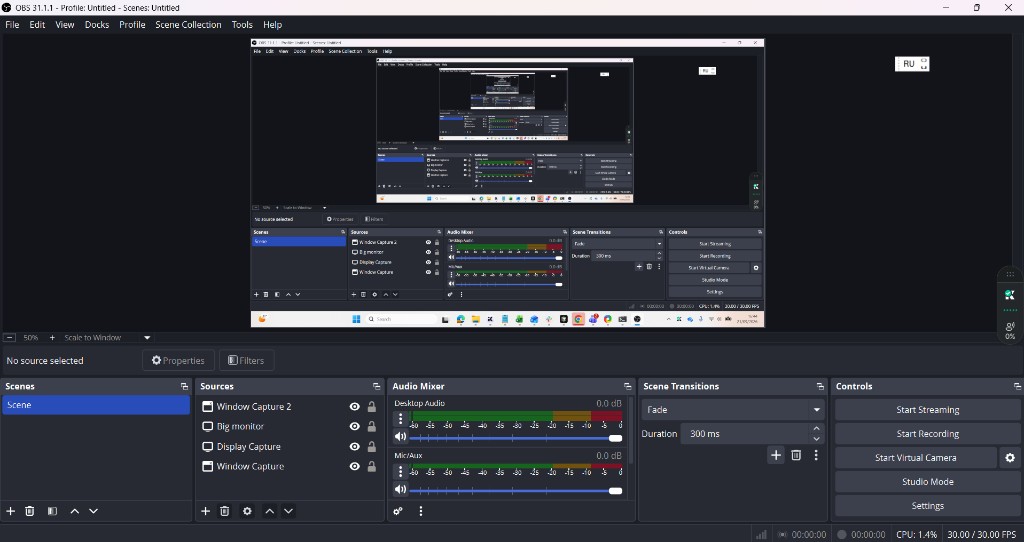This screenshot has width=1024, height=542.
Task: Open Desktop Audio three-dot options
Action: (x=400, y=419)
